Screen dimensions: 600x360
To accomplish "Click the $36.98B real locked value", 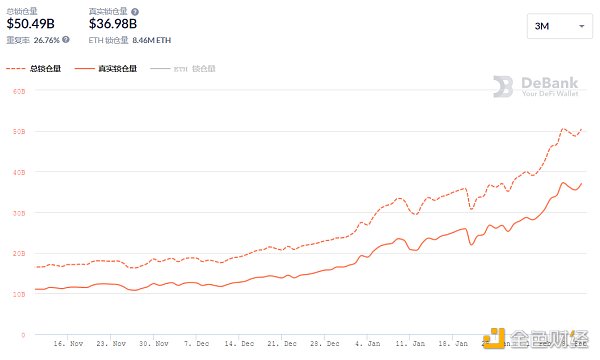I will (x=113, y=24).
